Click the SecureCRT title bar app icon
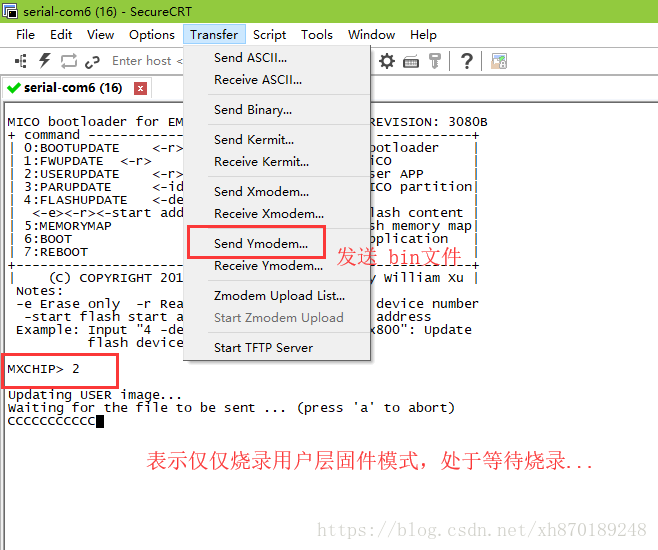The height and width of the screenshot is (550, 658). tap(10, 10)
